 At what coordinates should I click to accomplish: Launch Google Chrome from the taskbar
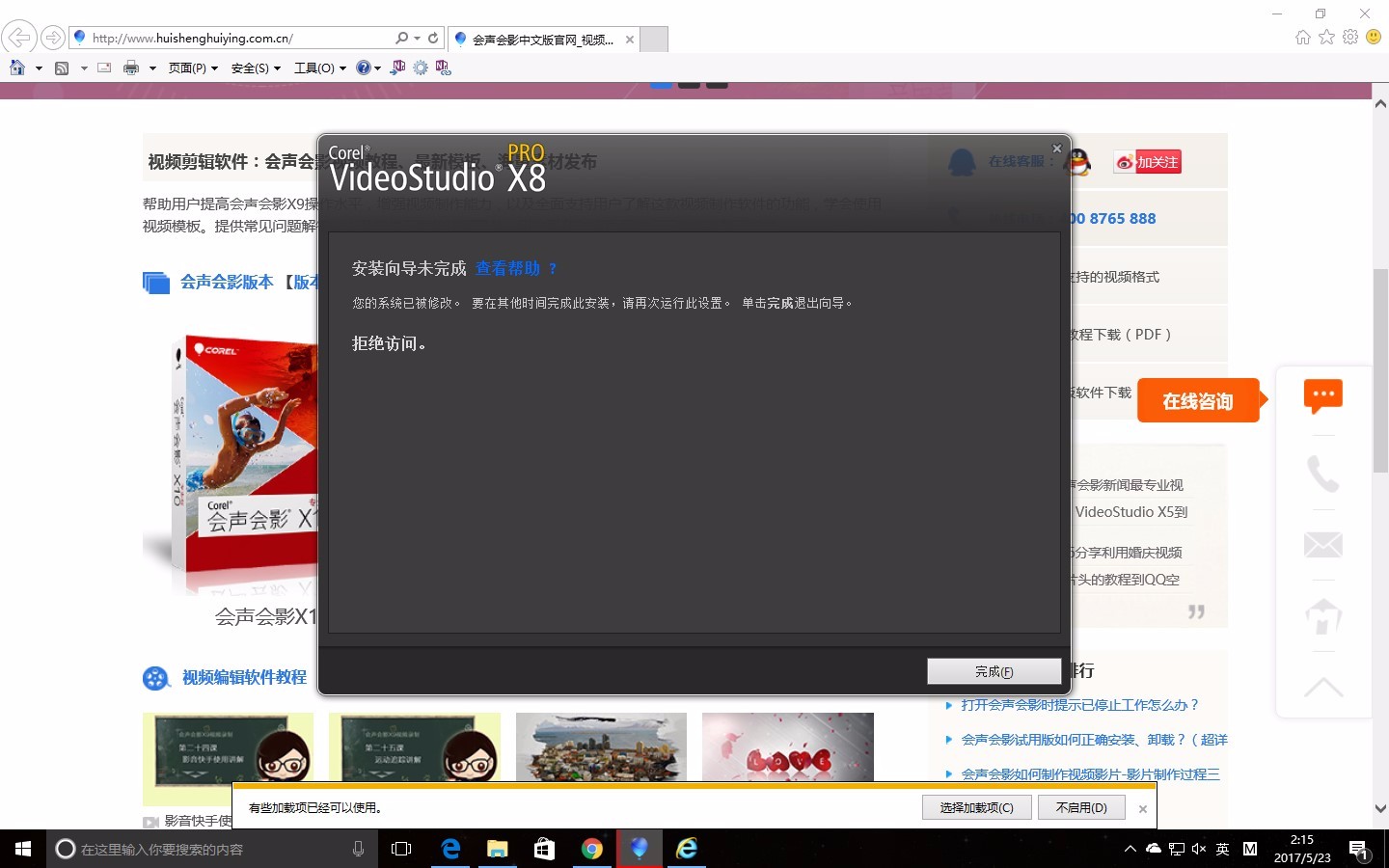click(x=591, y=849)
